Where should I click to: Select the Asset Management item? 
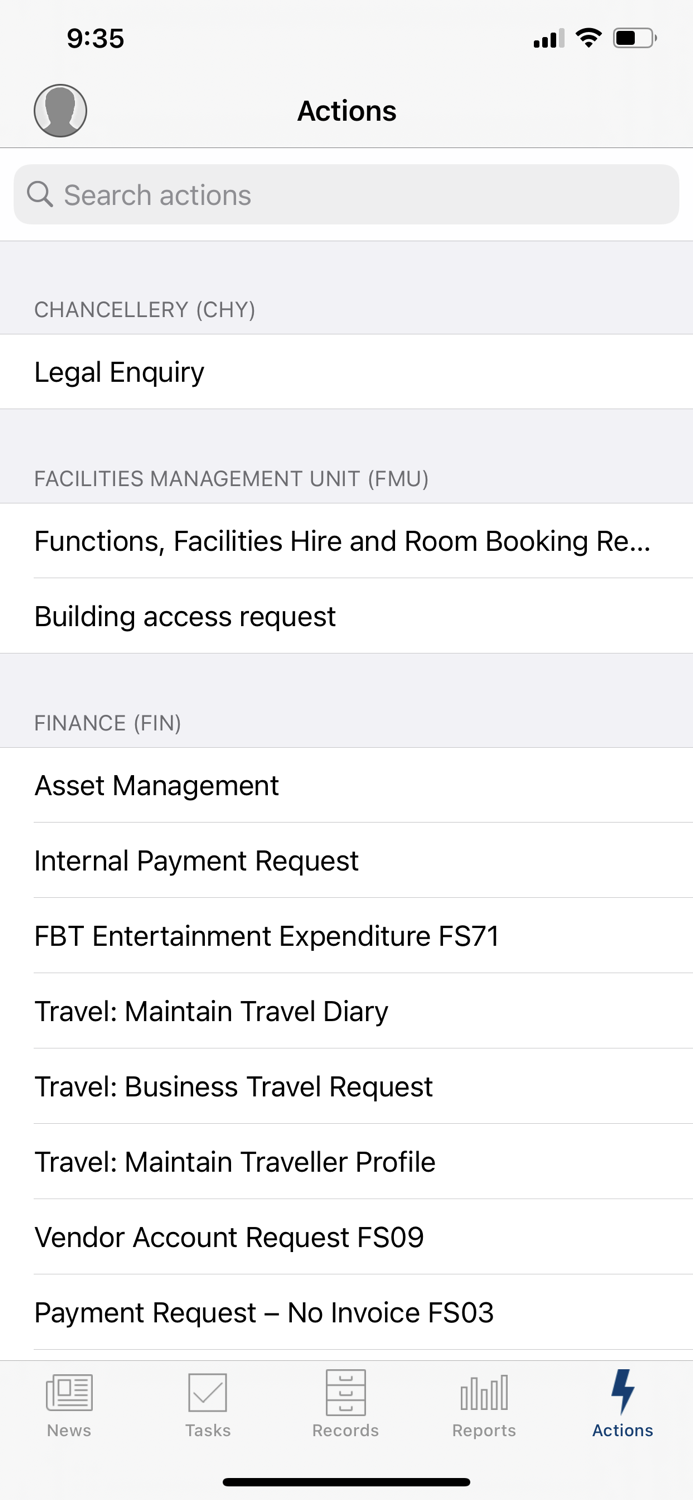pyautogui.click(x=156, y=786)
